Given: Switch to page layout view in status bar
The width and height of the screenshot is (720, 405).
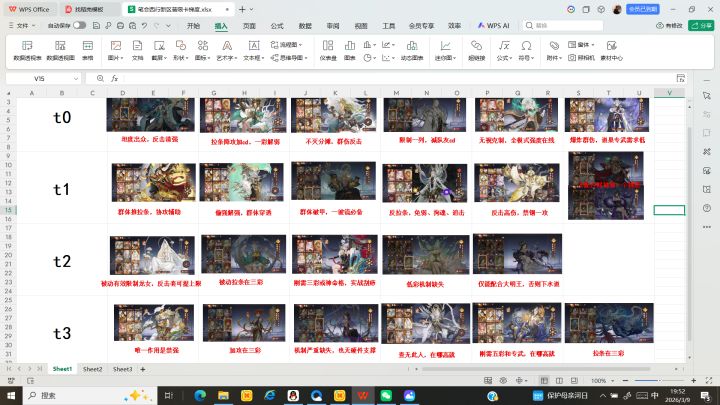Looking at the screenshot, I should click(x=559, y=381).
